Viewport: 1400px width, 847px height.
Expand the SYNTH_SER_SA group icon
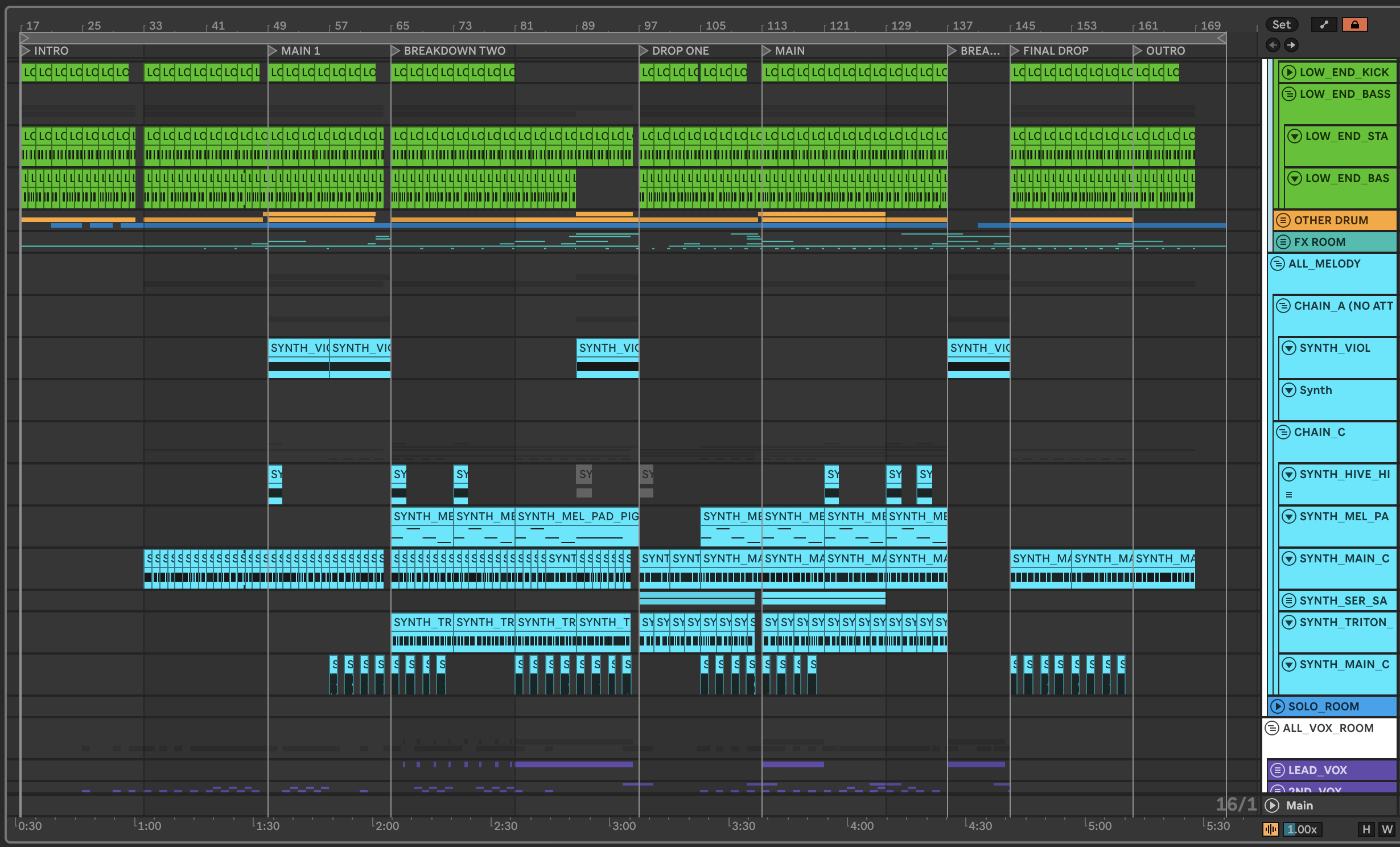click(x=1289, y=601)
